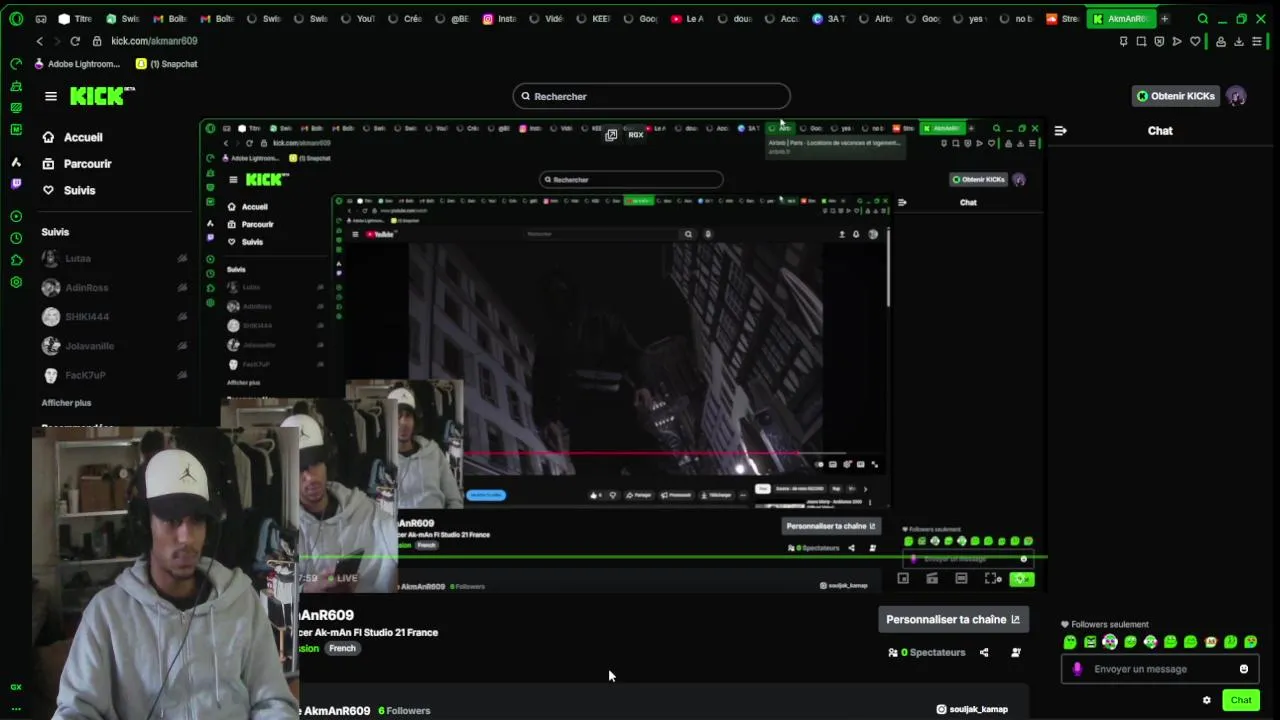Open the search tabs magnifier icon
This screenshot has width=1280, height=720.
pos(1203,18)
